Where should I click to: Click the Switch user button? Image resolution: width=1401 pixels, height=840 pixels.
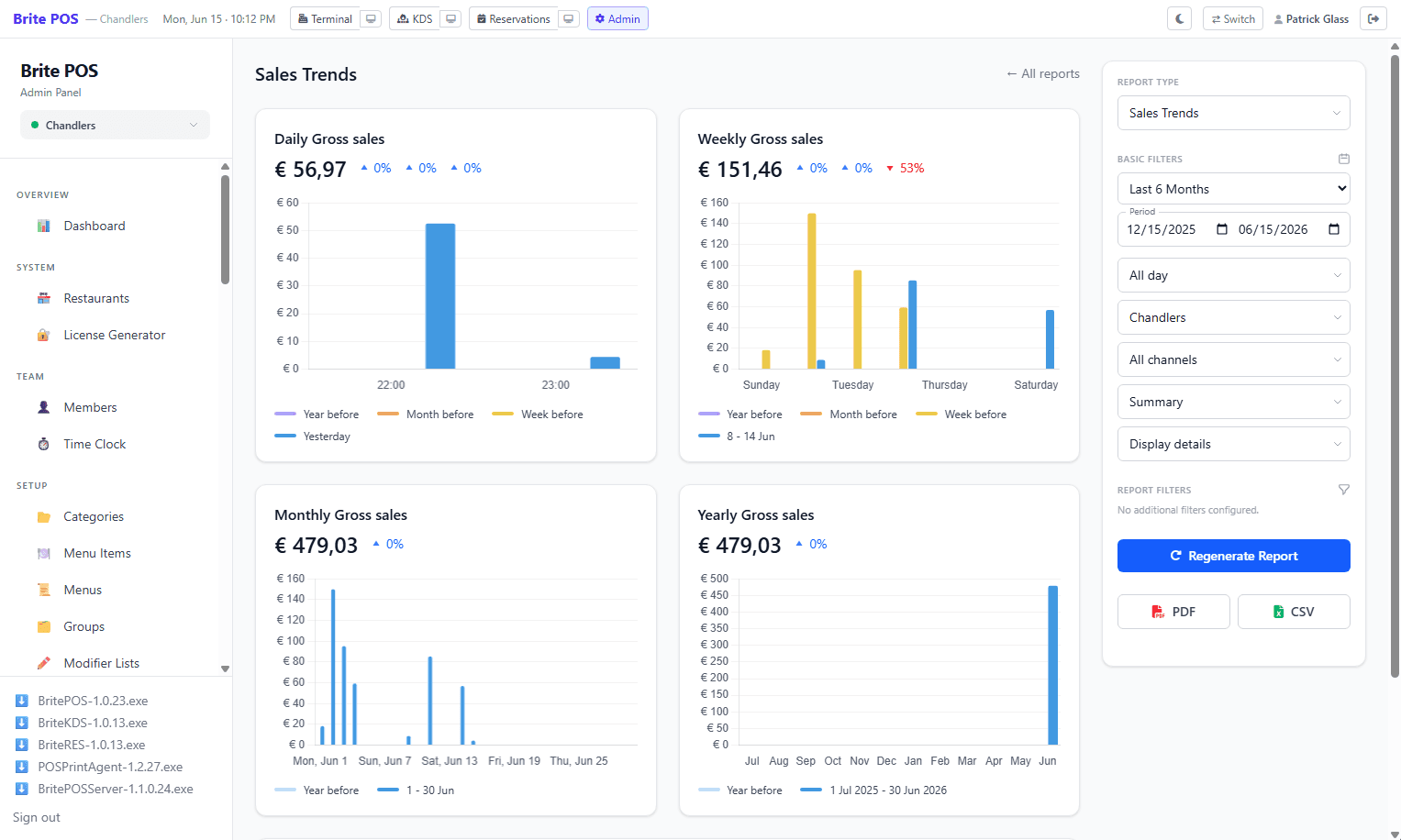click(1233, 18)
